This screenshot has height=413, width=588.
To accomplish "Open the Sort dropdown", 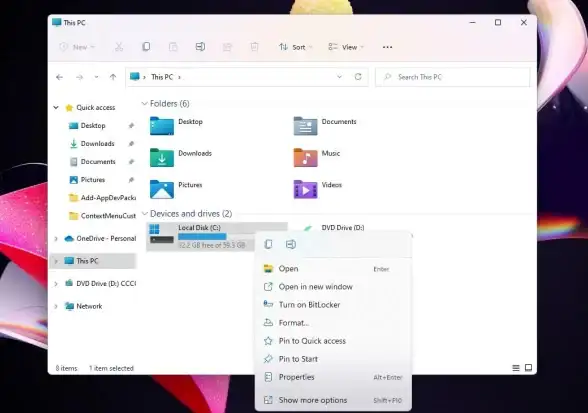I will pyautogui.click(x=295, y=47).
